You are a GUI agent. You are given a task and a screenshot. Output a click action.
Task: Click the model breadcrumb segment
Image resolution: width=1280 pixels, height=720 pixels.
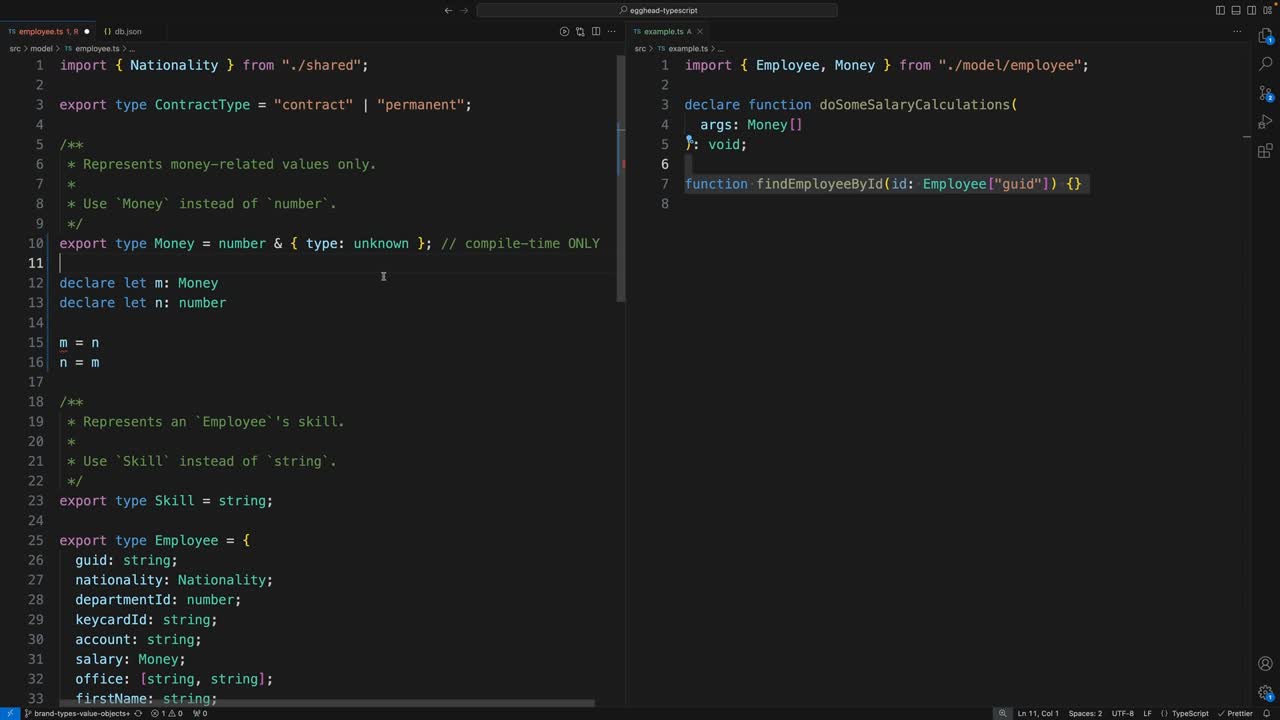coord(41,48)
